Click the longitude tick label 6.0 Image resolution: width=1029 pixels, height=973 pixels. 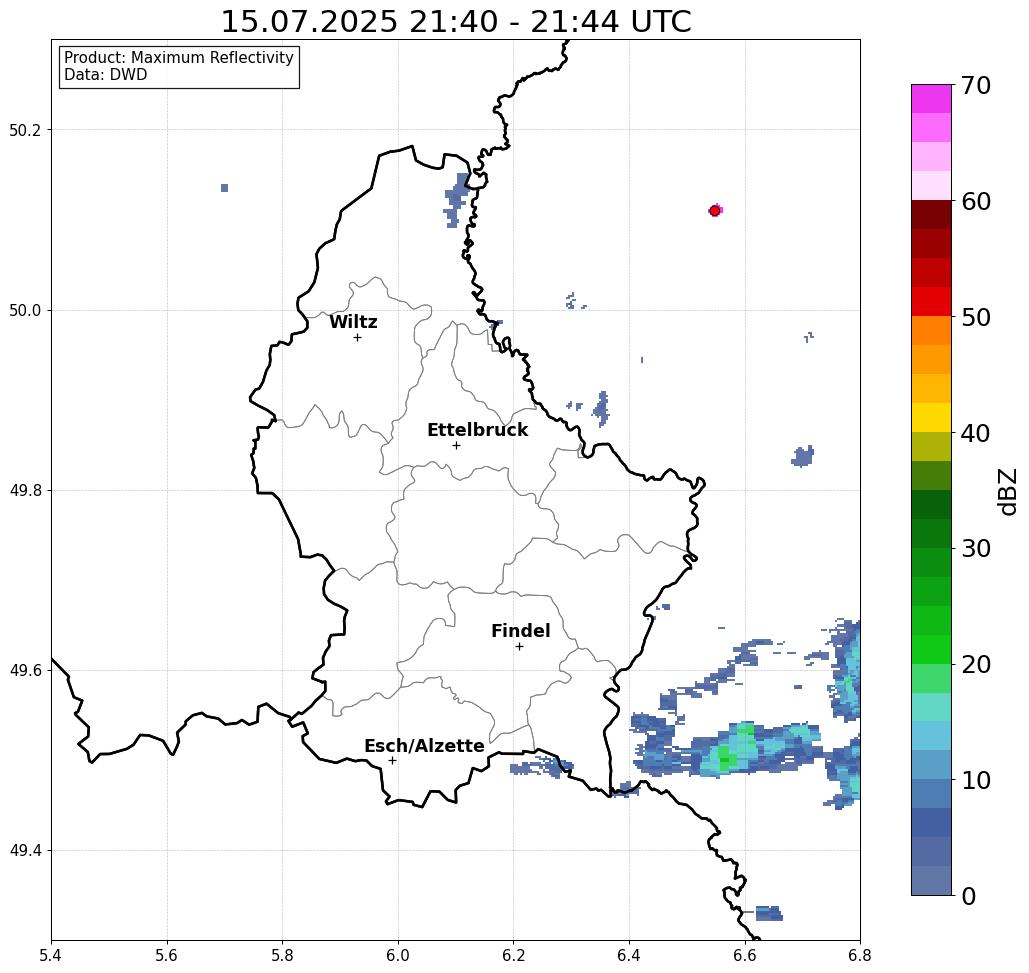(x=398, y=955)
